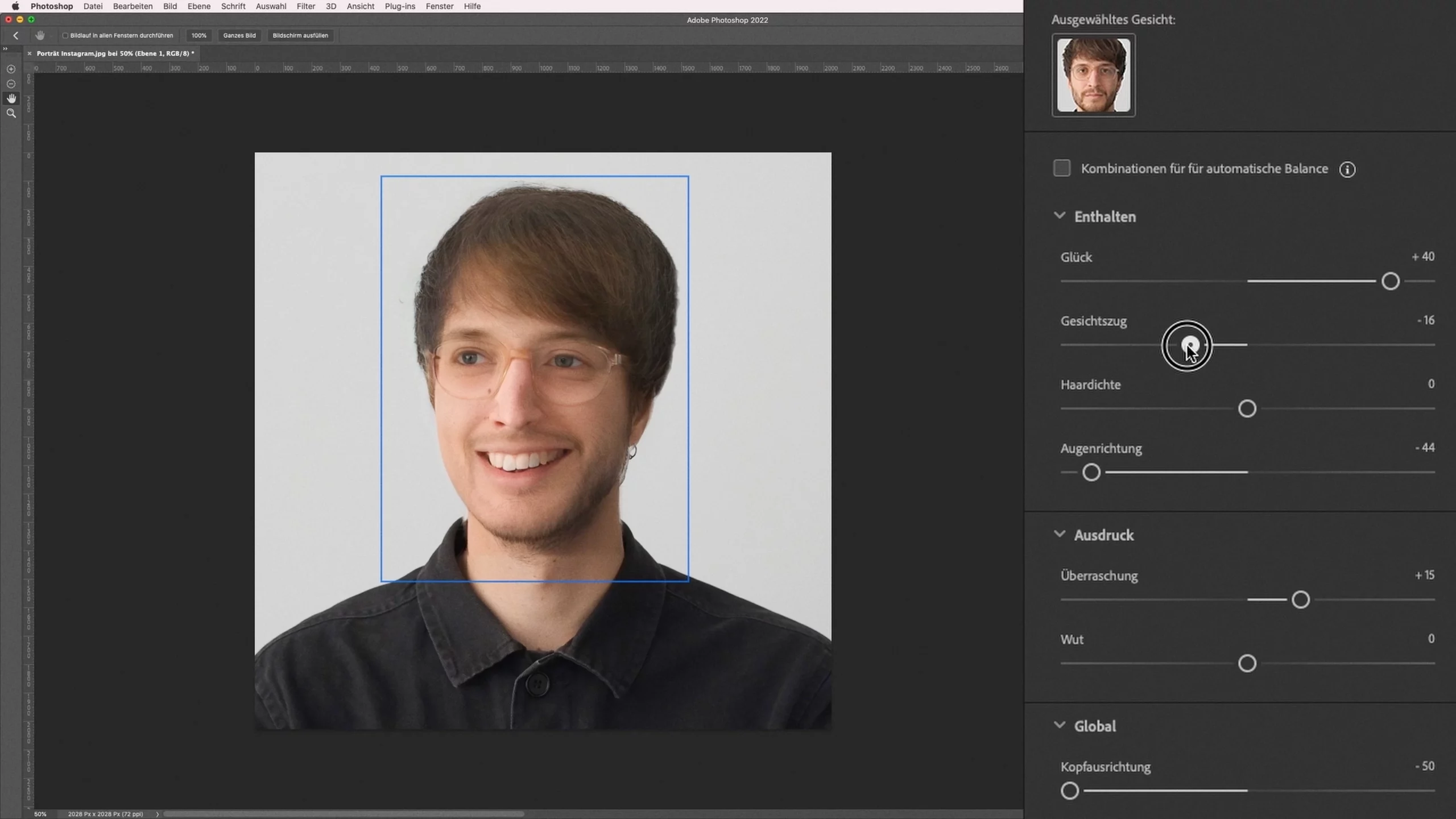
Task: Select the Hand tool in the left toolbar
Action: click(11, 98)
